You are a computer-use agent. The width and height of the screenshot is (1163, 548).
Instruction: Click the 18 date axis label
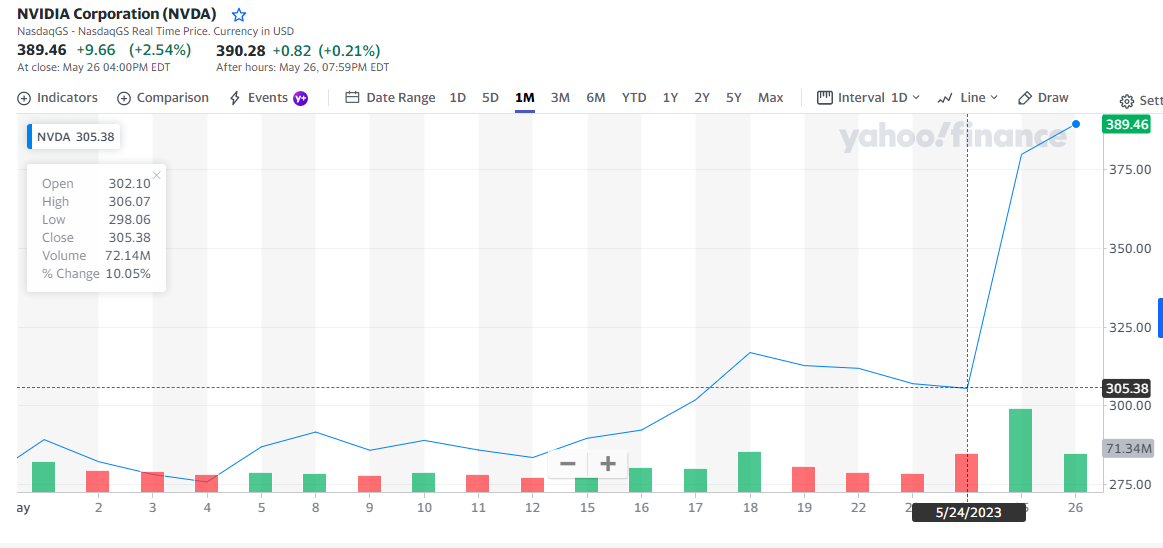pos(751,508)
